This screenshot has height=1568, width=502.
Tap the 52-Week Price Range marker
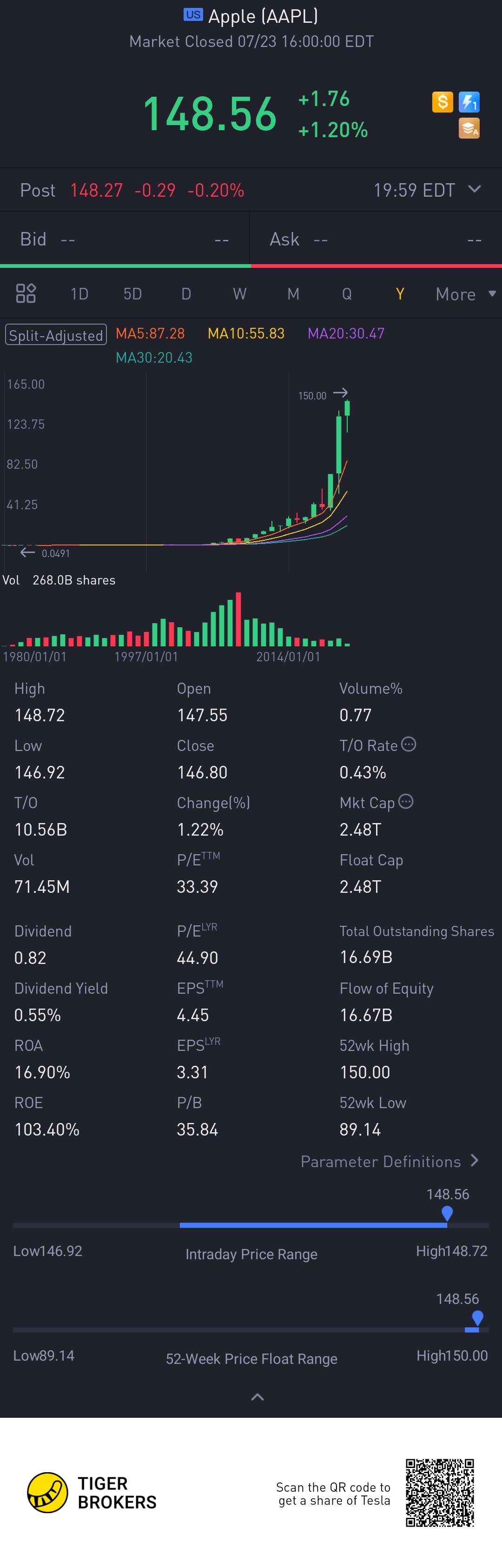coord(478,1318)
